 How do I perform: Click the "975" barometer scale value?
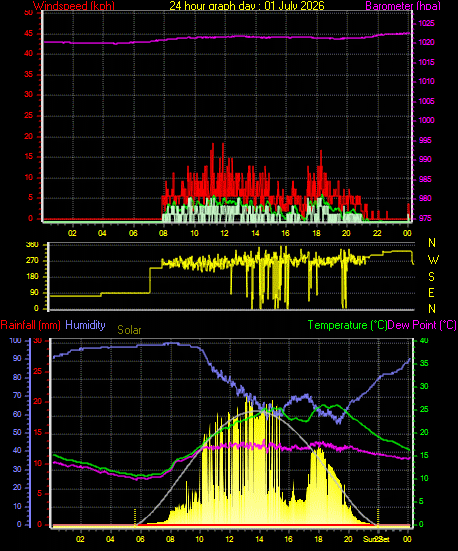425,218
